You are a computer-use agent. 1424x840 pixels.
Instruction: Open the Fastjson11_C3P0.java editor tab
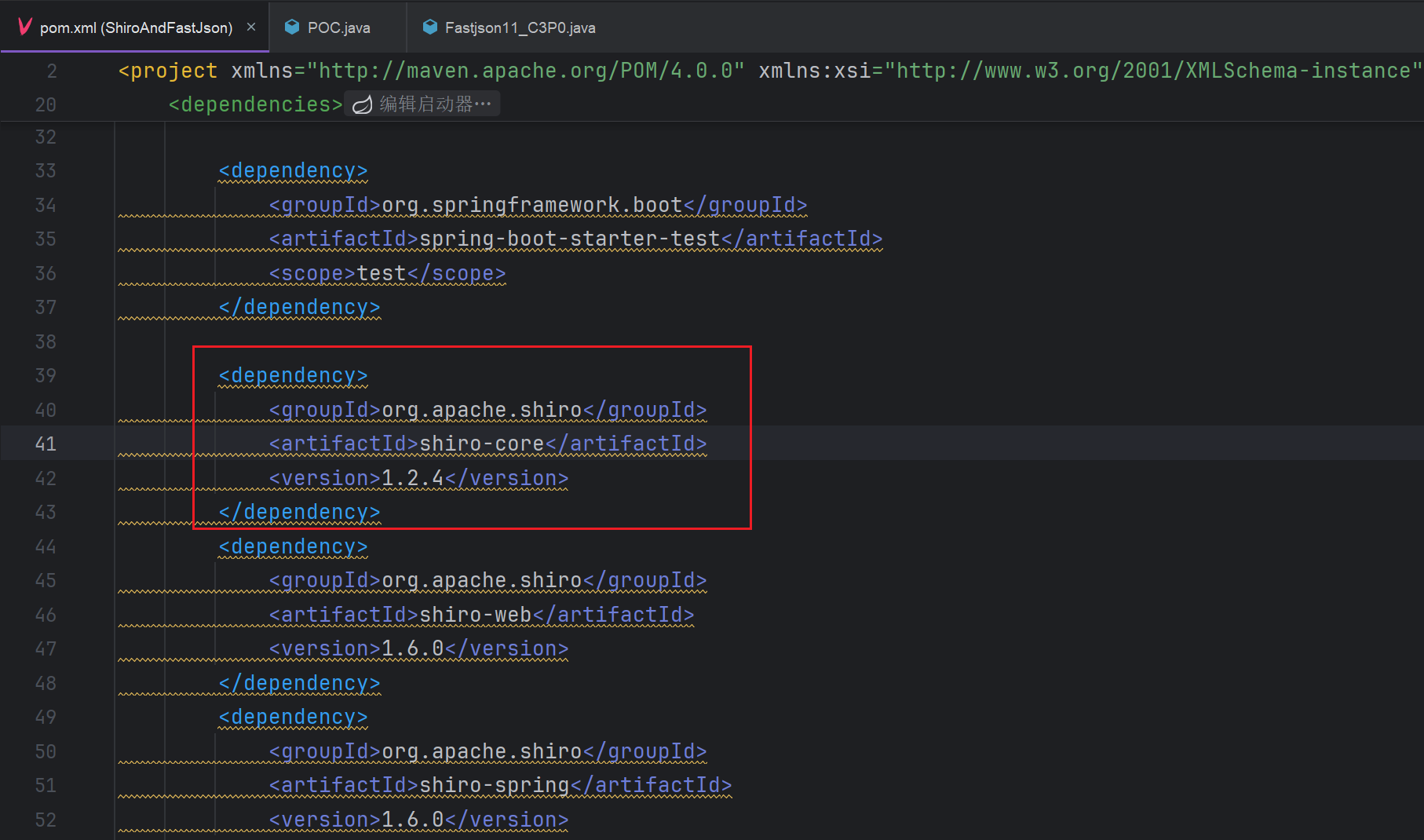[x=520, y=27]
